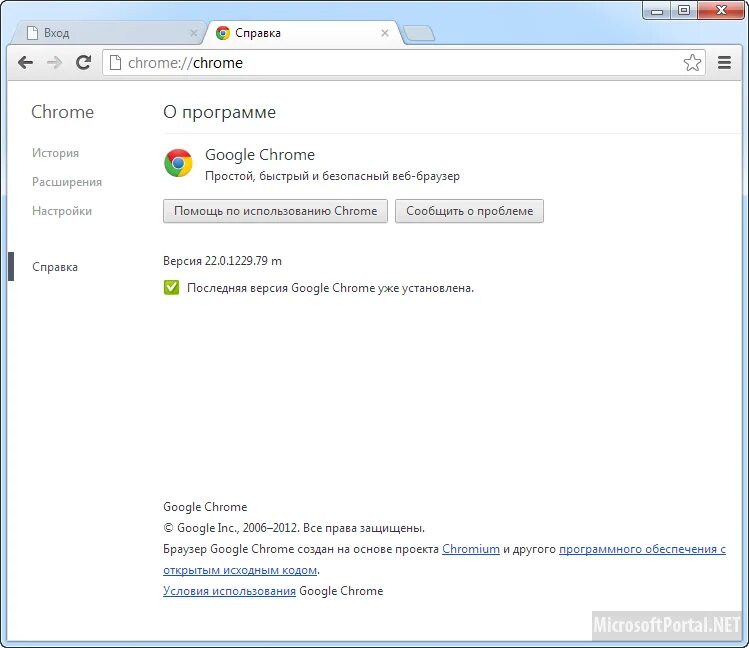Open Настройки in the sidebar

pyautogui.click(x=62, y=211)
